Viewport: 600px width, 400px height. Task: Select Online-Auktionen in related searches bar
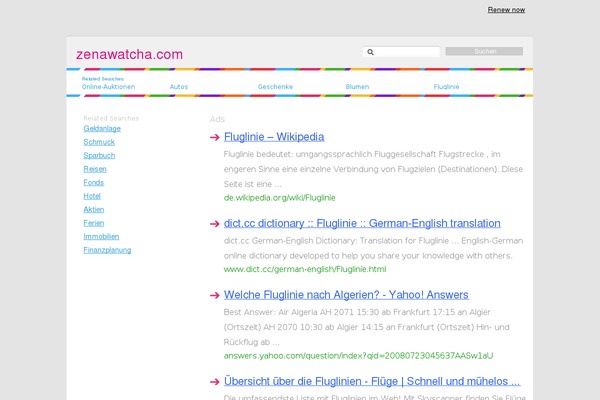click(x=108, y=87)
